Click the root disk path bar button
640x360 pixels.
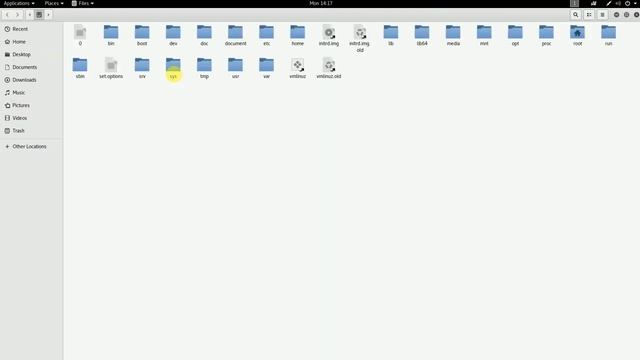[x=39, y=15]
